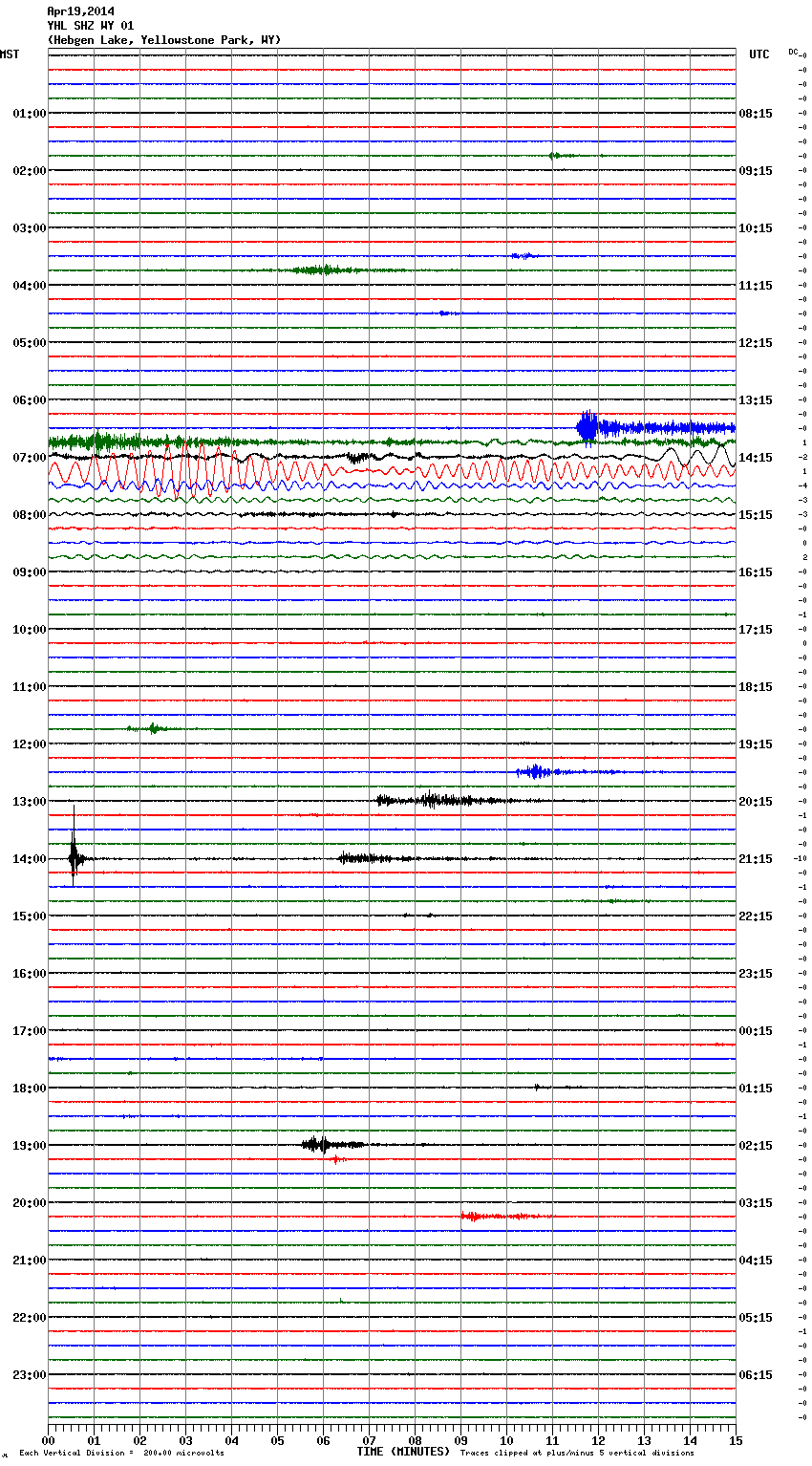This screenshot has width=812, height=1466.
Task: Select the 13:00 MST time label
Action: pyautogui.click(x=29, y=802)
